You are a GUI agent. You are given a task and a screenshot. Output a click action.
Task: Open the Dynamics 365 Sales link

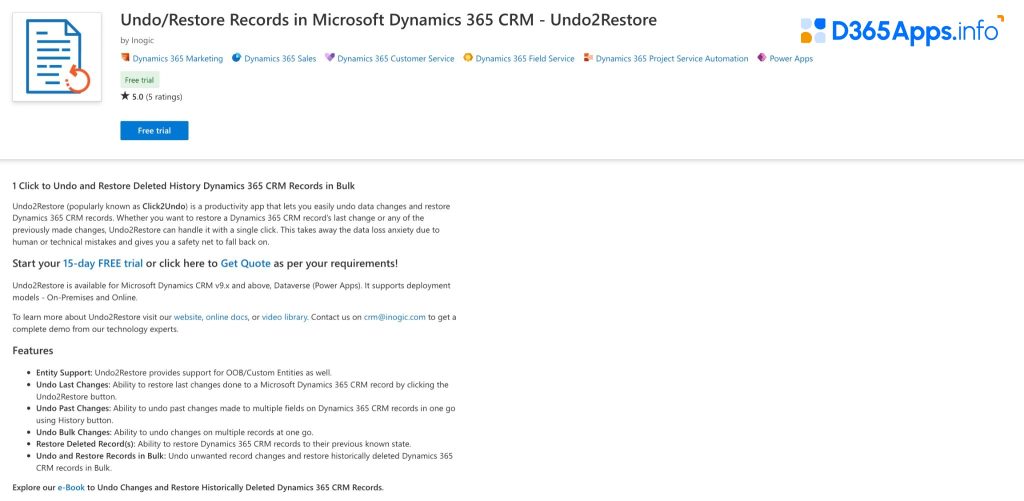(280, 59)
